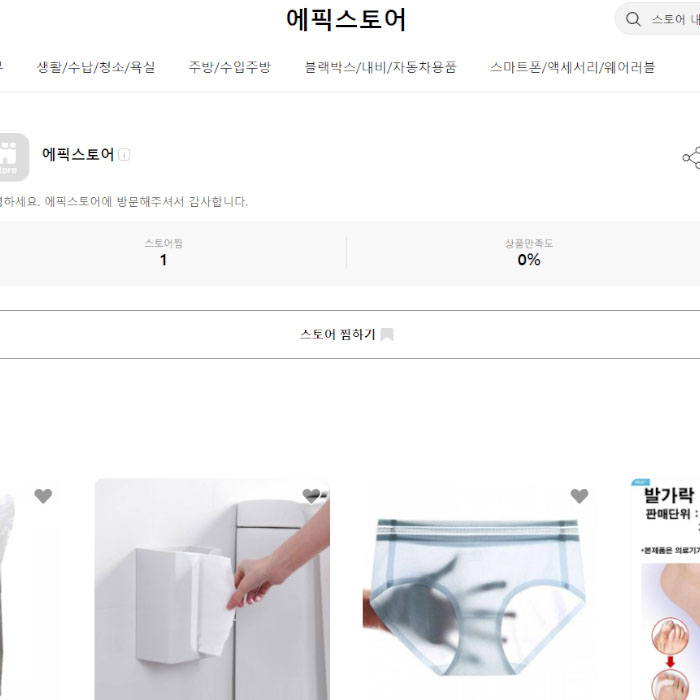Click the search magnifier icon

click(x=633, y=19)
